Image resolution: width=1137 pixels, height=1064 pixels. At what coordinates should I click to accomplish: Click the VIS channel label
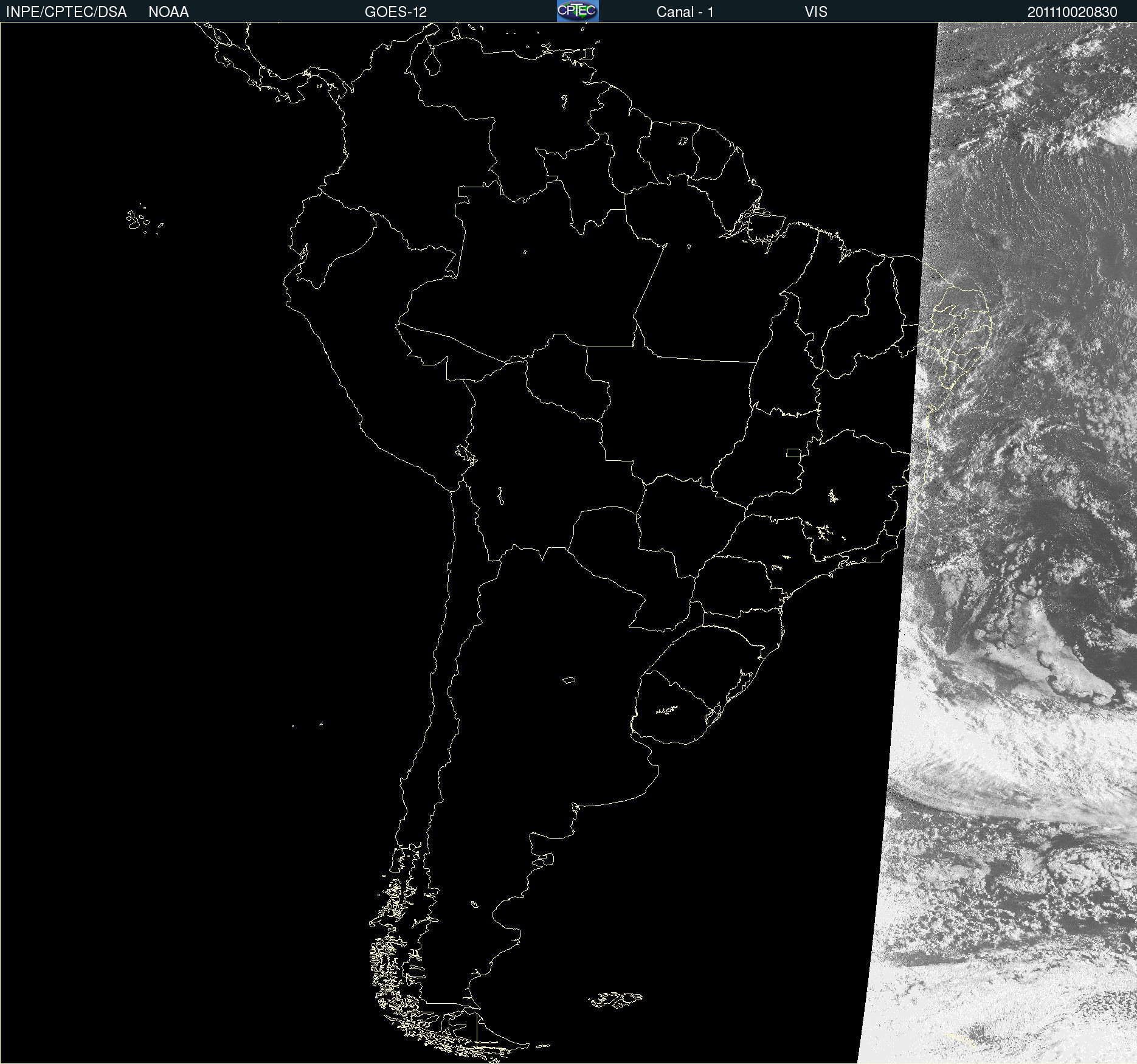tap(816, 12)
